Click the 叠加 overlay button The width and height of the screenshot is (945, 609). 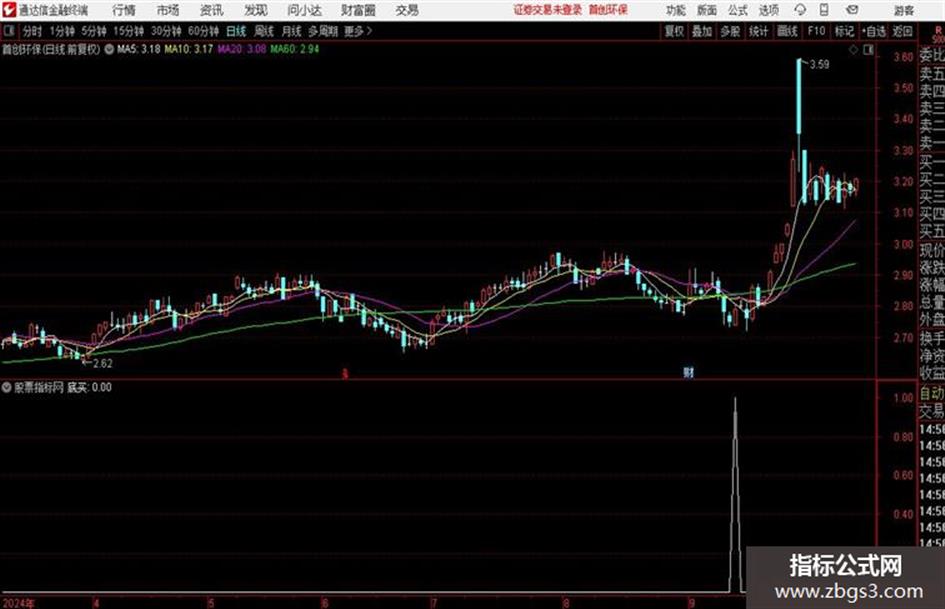point(702,31)
